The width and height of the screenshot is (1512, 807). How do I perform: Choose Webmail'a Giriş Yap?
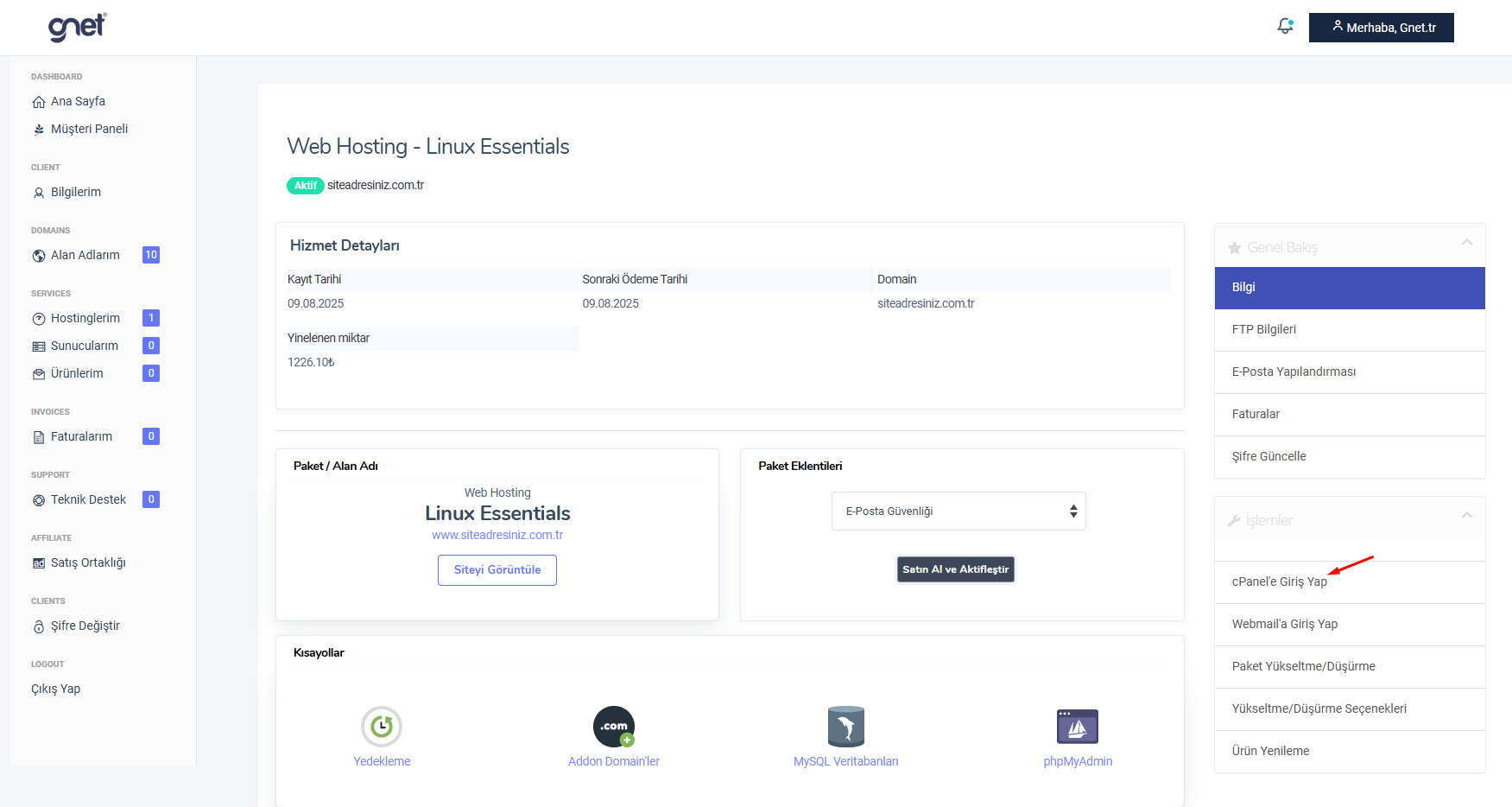point(1350,625)
